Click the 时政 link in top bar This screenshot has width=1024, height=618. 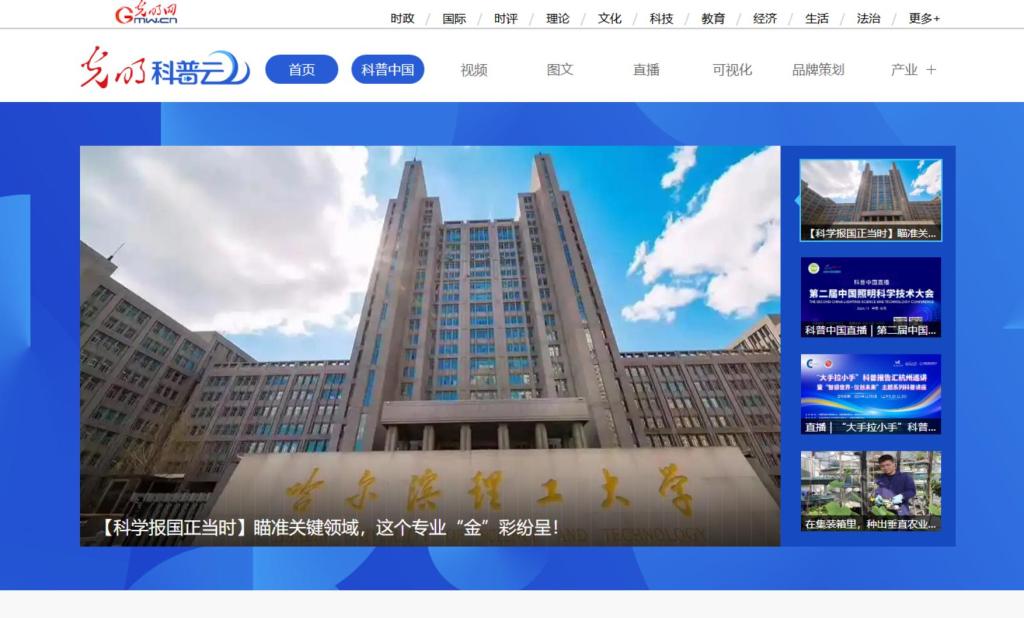click(x=402, y=18)
